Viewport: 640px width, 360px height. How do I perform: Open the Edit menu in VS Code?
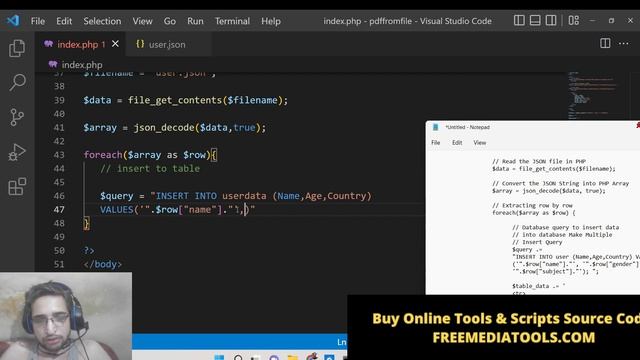(x=64, y=21)
